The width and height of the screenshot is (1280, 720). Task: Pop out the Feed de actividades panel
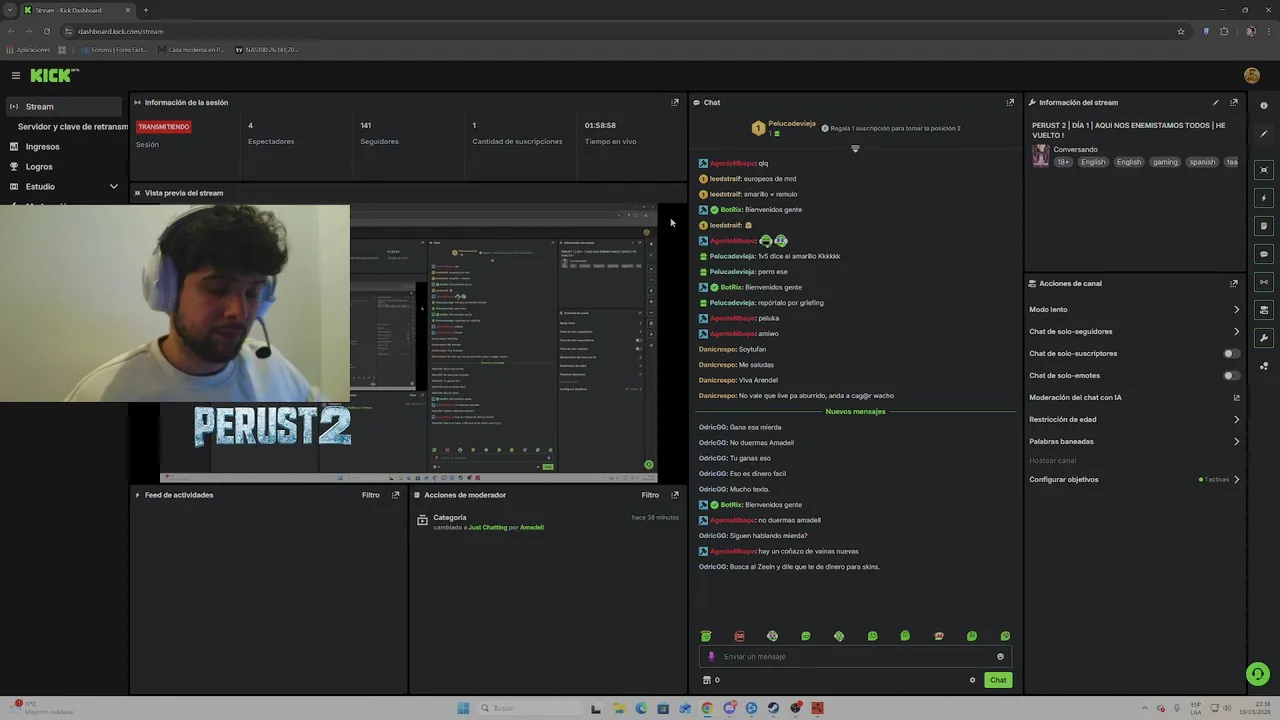coord(395,495)
